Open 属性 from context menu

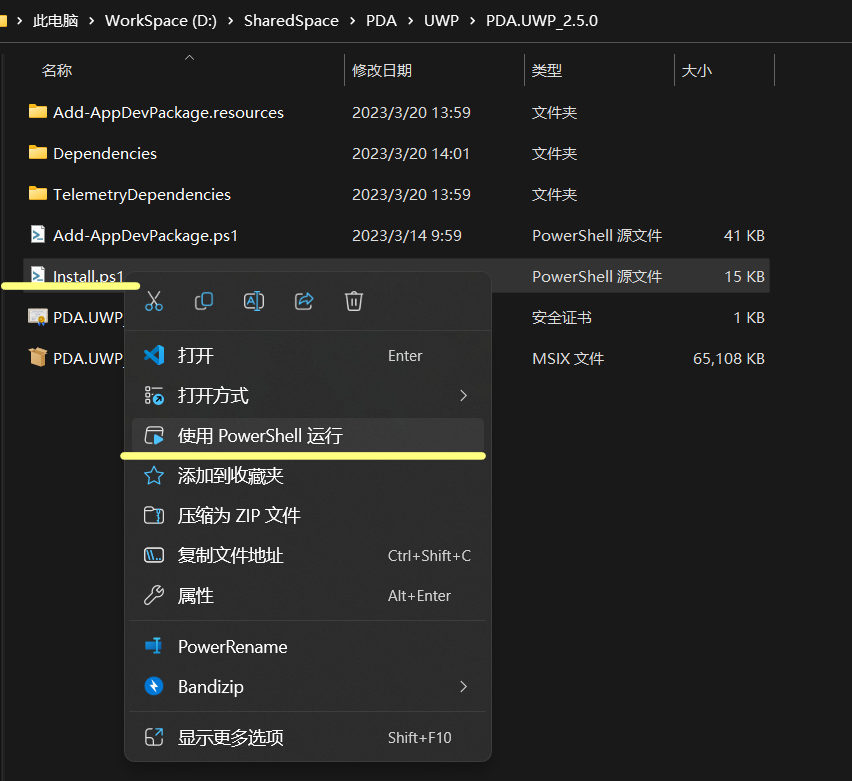308,596
